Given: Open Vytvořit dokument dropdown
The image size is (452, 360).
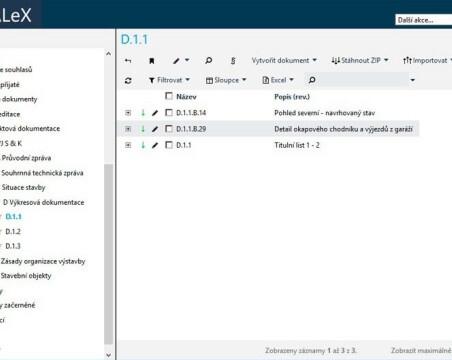Looking at the screenshot, I should 284,60.
